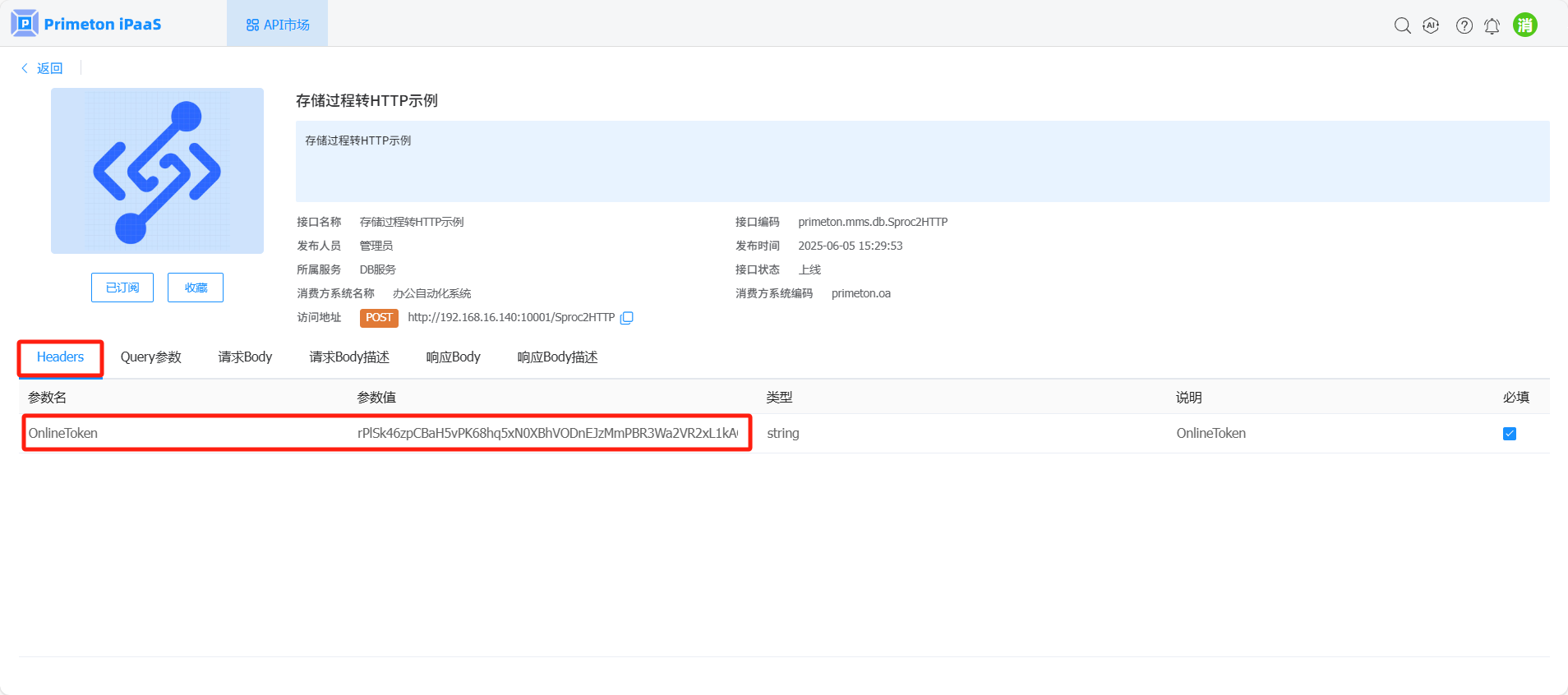Open the 请求Body描述 tab
This screenshot has width=1568, height=695.
tap(349, 357)
